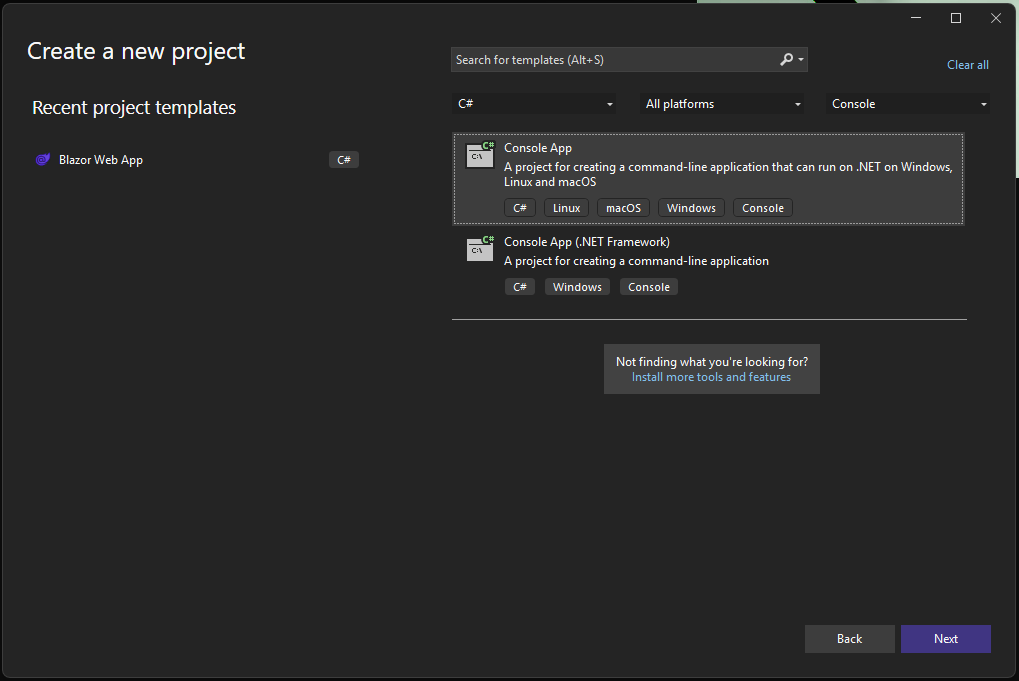Click the Windows tag under .NET Framework template
The height and width of the screenshot is (681, 1019).
click(577, 287)
